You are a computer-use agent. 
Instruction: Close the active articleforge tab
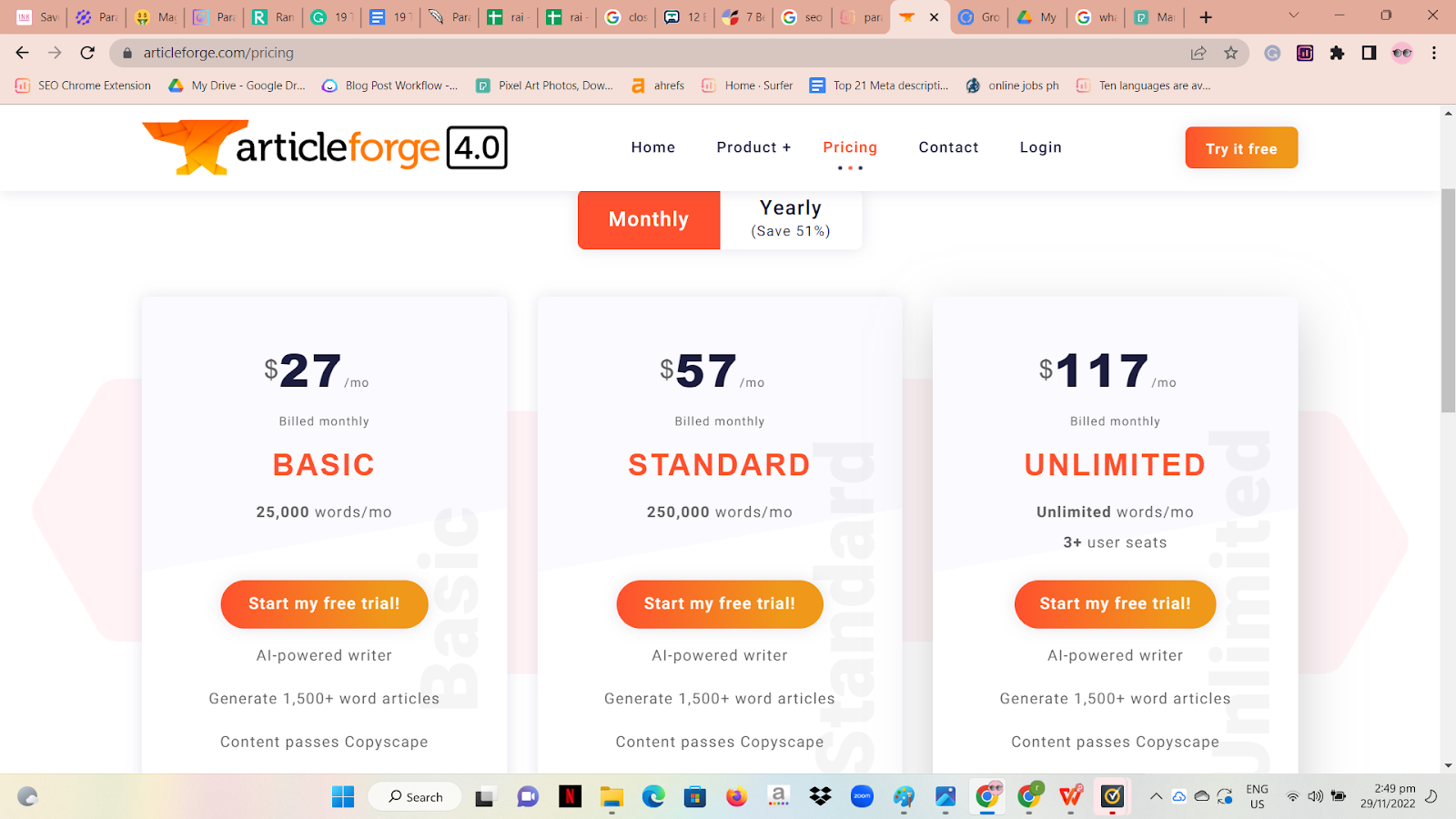pyautogui.click(x=934, y=17)
